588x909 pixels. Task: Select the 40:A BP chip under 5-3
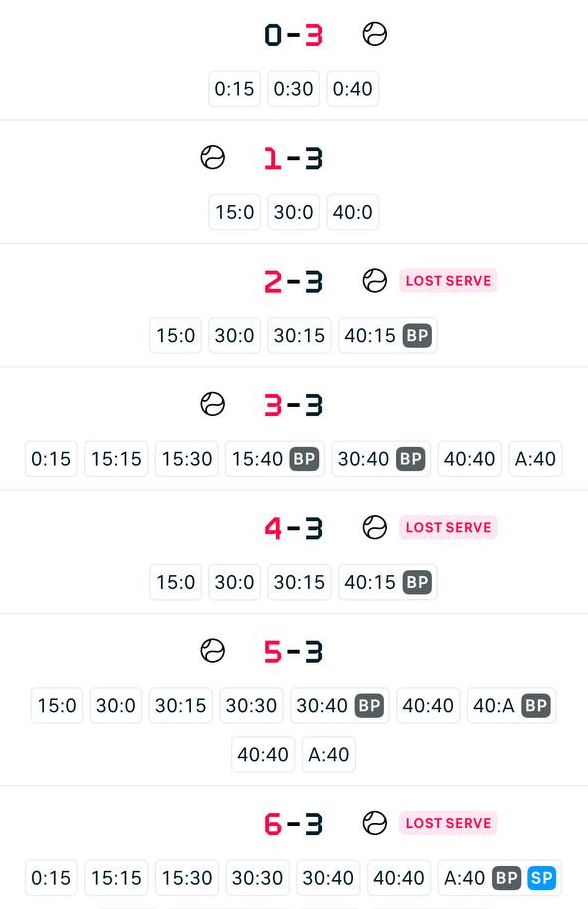(511, 706)
